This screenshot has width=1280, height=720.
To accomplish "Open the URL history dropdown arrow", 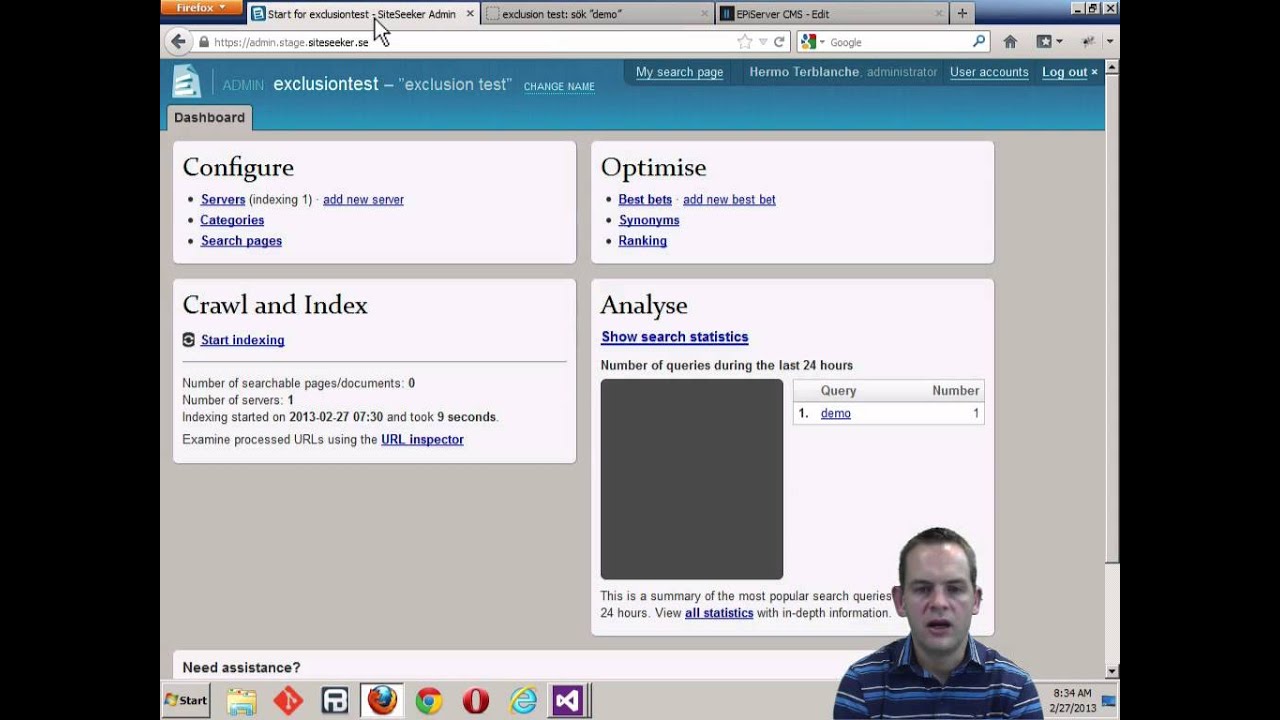I will coord(763,42).
